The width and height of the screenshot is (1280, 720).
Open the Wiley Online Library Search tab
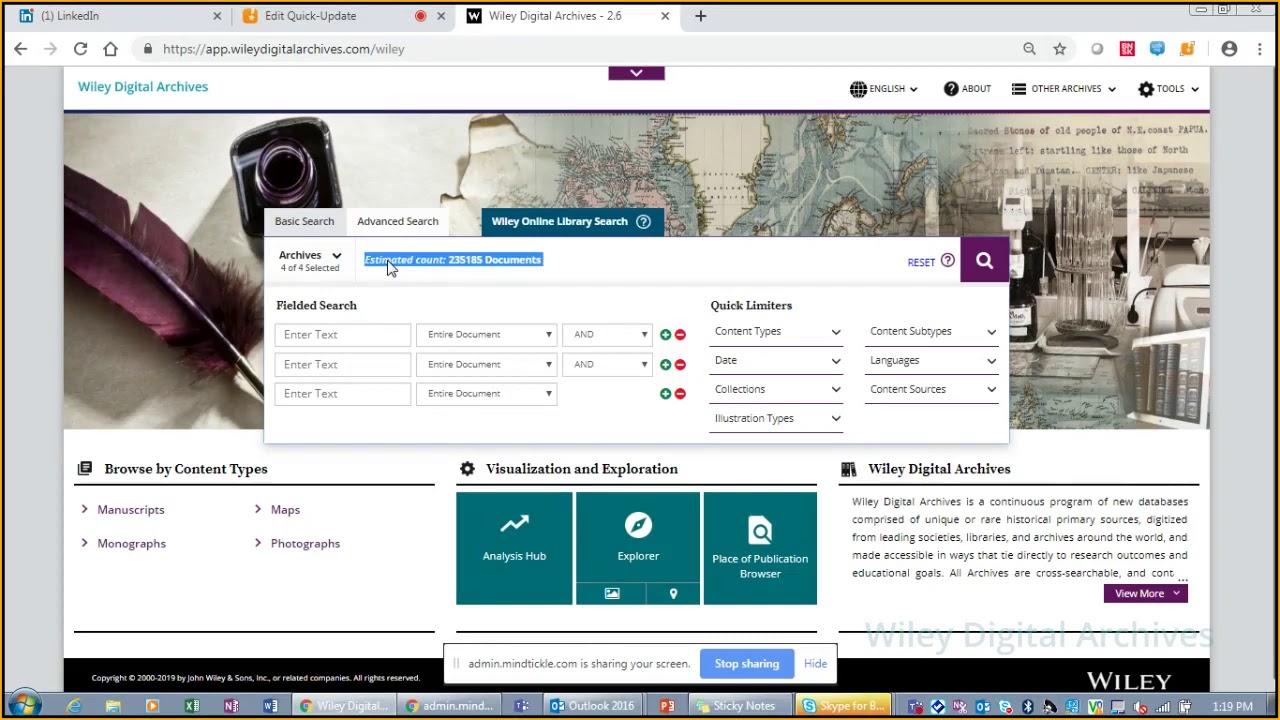[560, 222]
